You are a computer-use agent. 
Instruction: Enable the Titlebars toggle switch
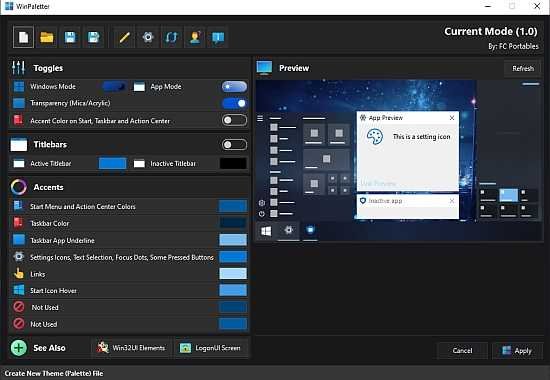(x=234, y=145)
